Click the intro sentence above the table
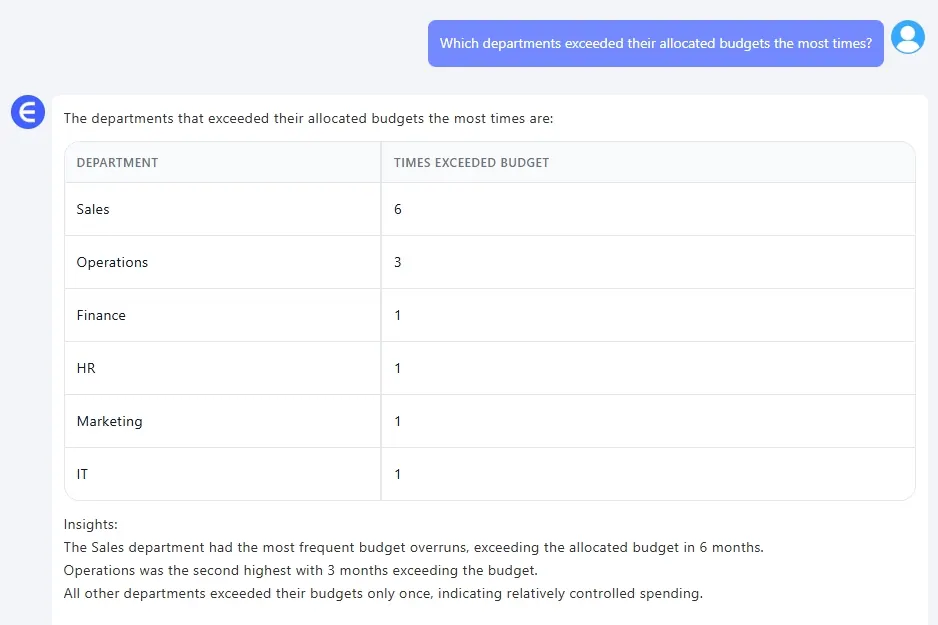The image size is (938, 625). coord(308,118)
